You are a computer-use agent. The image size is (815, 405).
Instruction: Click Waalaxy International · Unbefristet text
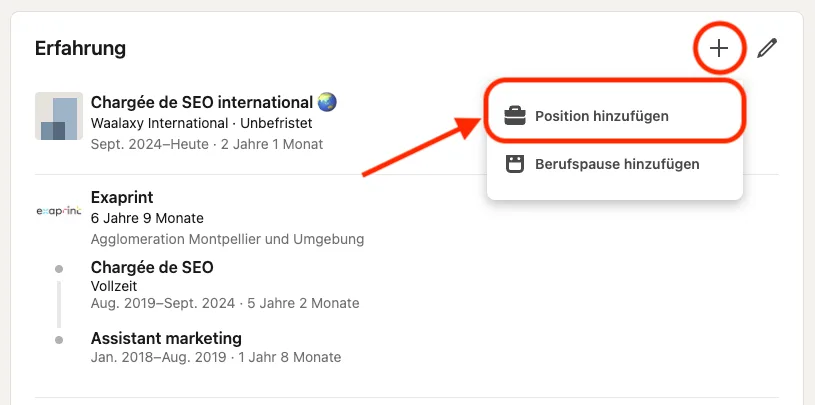point(202,123)
